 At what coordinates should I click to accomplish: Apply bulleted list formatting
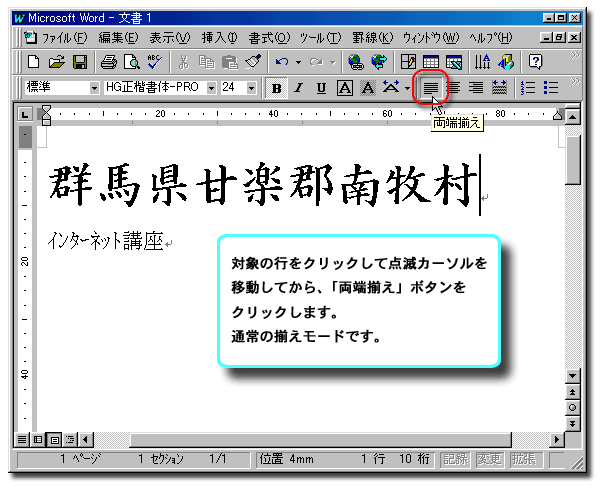tap(551, 88)
